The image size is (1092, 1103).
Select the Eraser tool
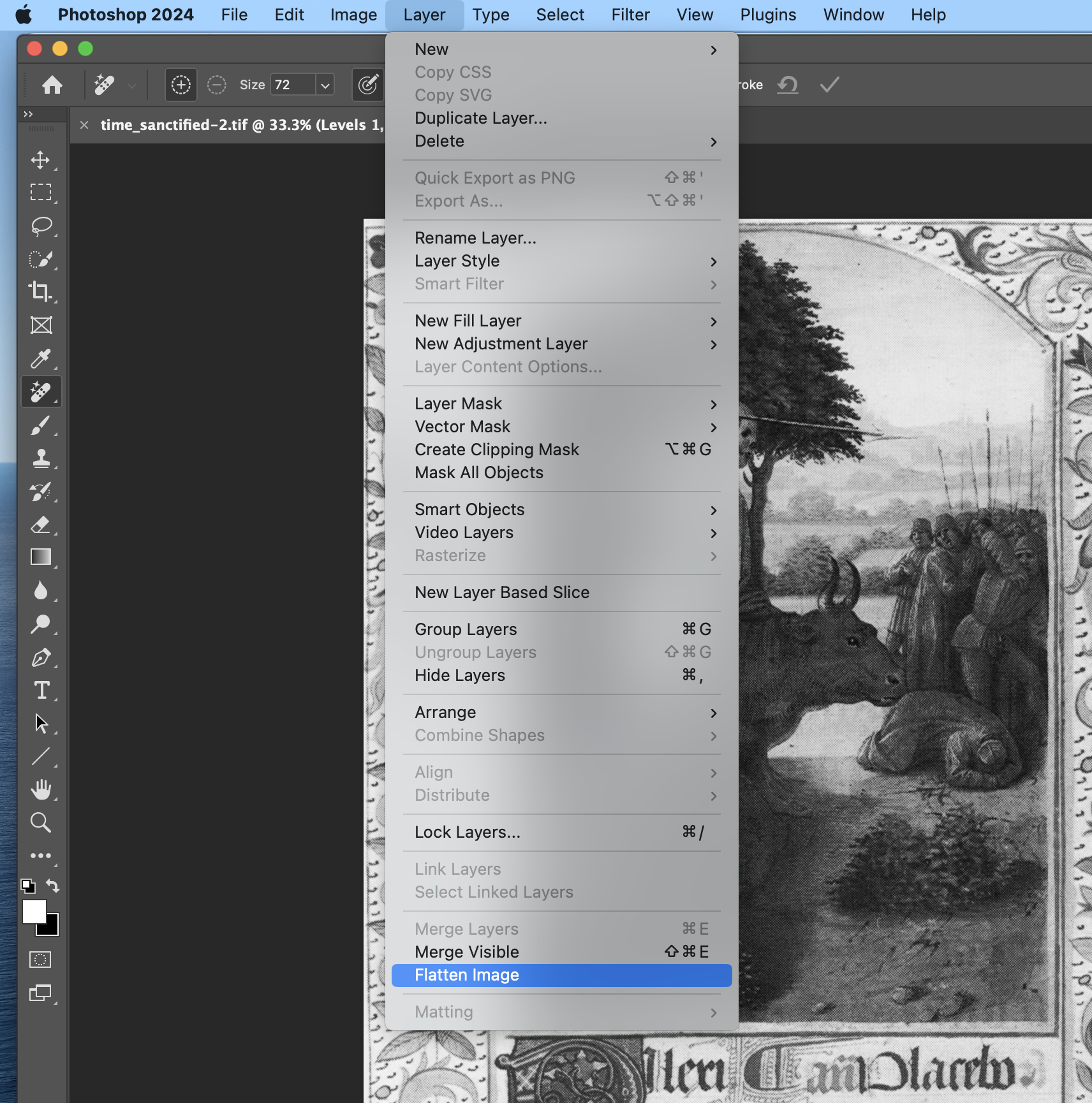(41, 525)
